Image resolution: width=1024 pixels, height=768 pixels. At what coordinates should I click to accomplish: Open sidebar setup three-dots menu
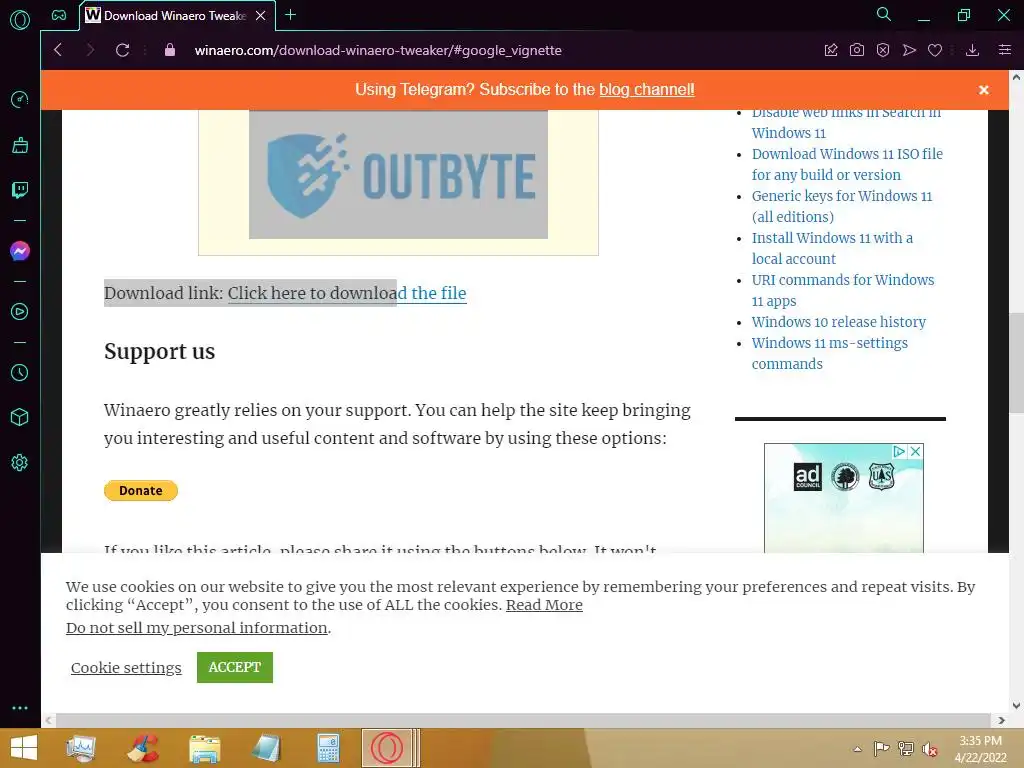click(20, 708)
